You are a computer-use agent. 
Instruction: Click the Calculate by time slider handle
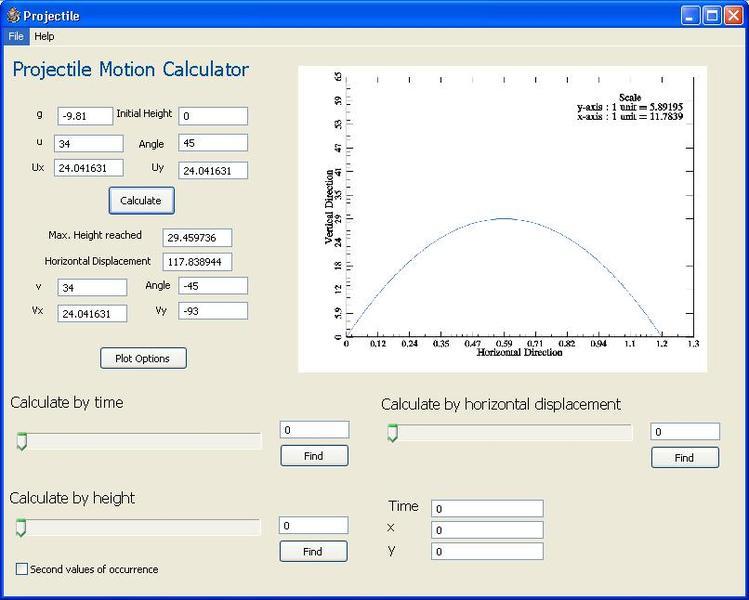[21, 441]
